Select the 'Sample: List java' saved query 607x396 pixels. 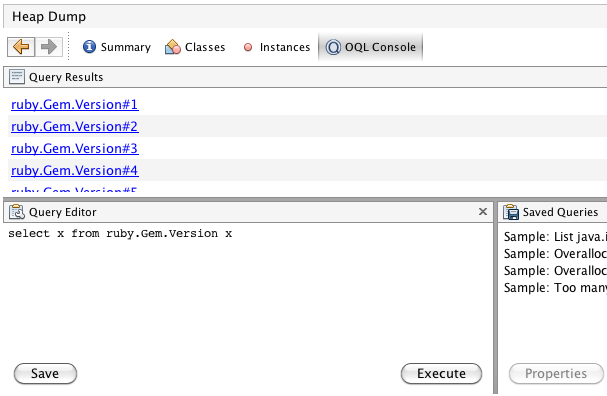click(x=555, y=237)
